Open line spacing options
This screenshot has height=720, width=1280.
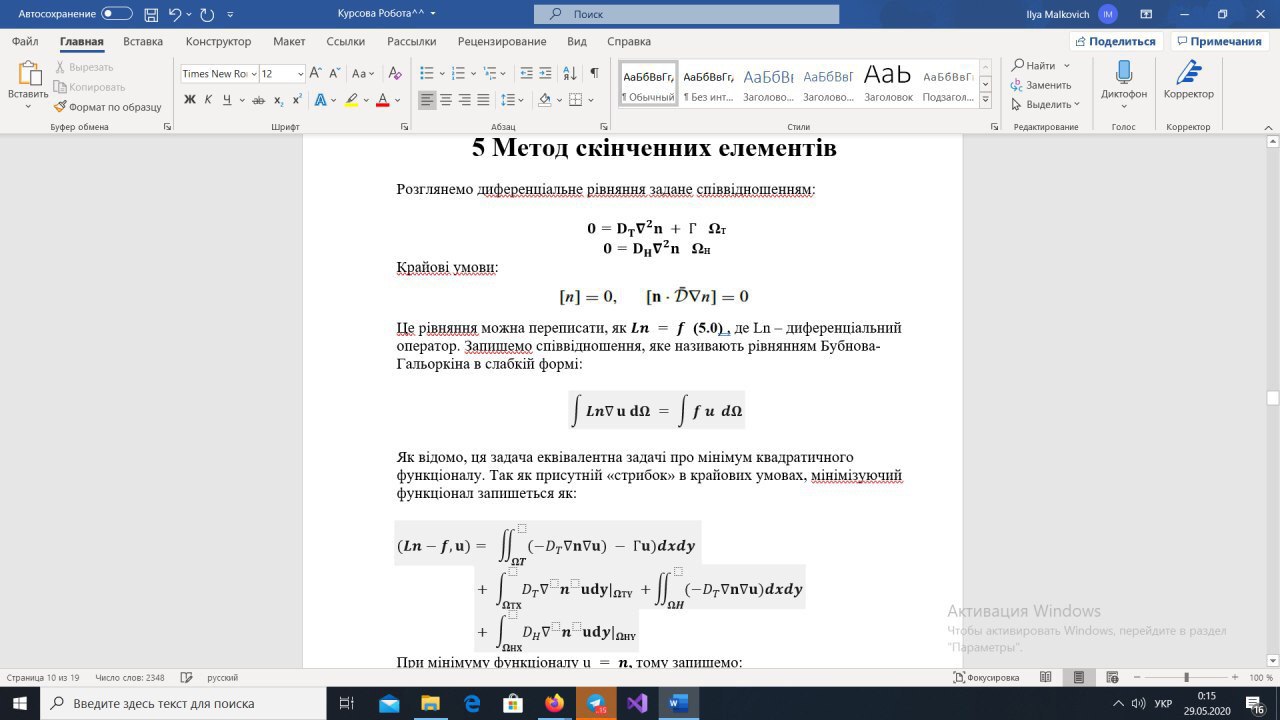pyautogui.click(x=510, y=100)
